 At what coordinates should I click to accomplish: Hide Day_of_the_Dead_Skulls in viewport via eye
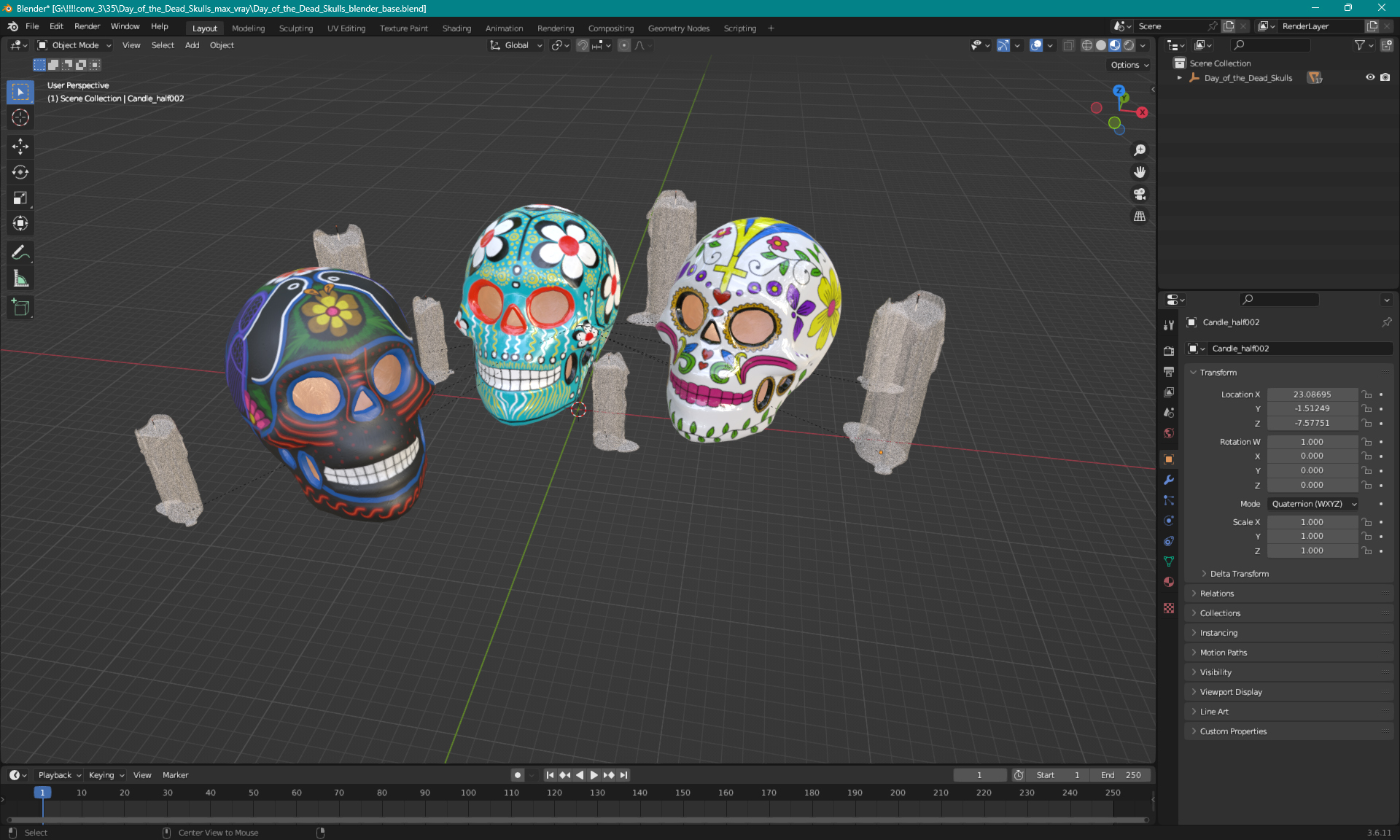(1370, 77)
